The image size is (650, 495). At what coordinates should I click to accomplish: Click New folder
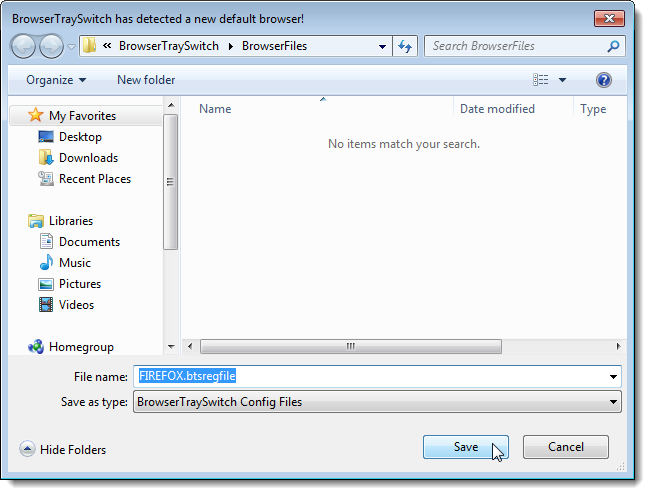[146, 80]
